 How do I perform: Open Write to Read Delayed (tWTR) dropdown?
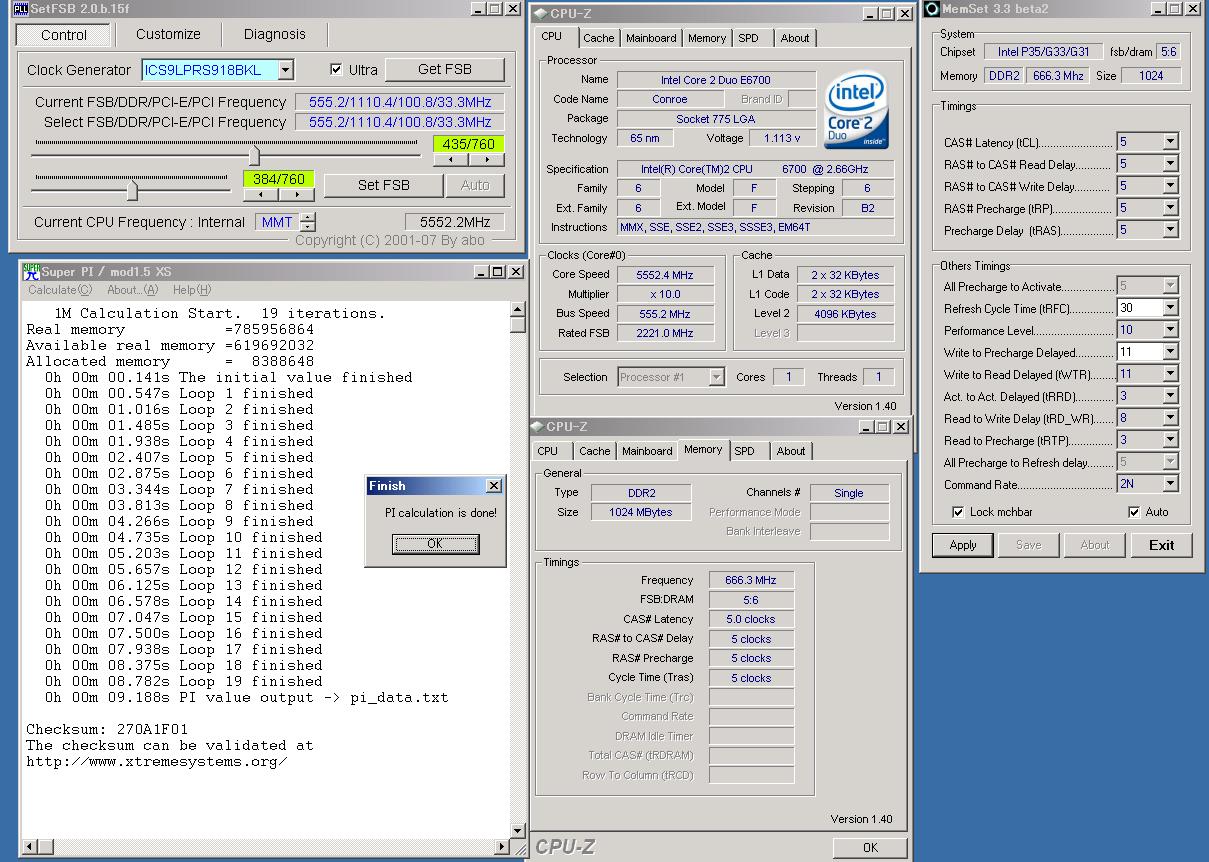1170,374
